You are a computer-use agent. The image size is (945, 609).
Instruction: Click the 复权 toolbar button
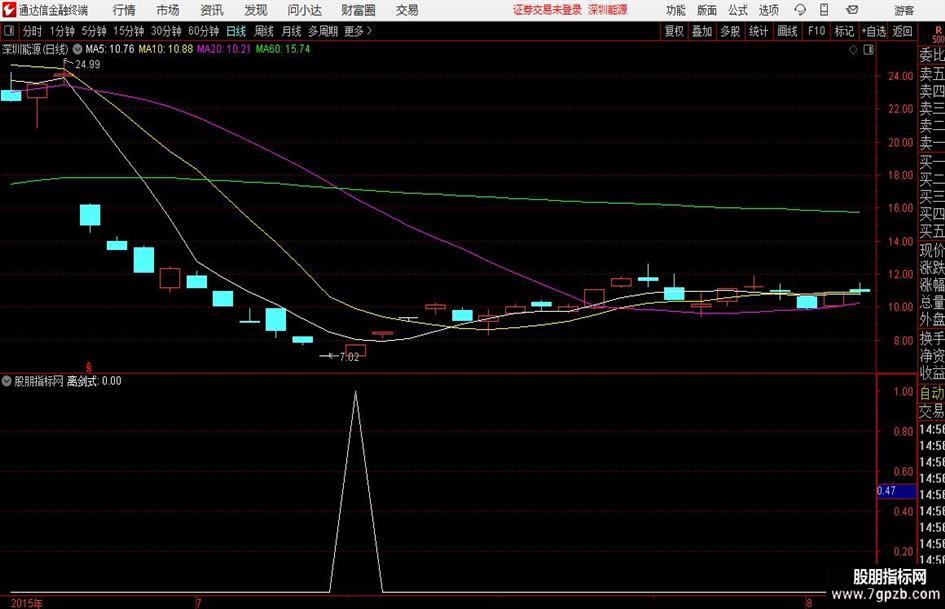coord(674,31)
